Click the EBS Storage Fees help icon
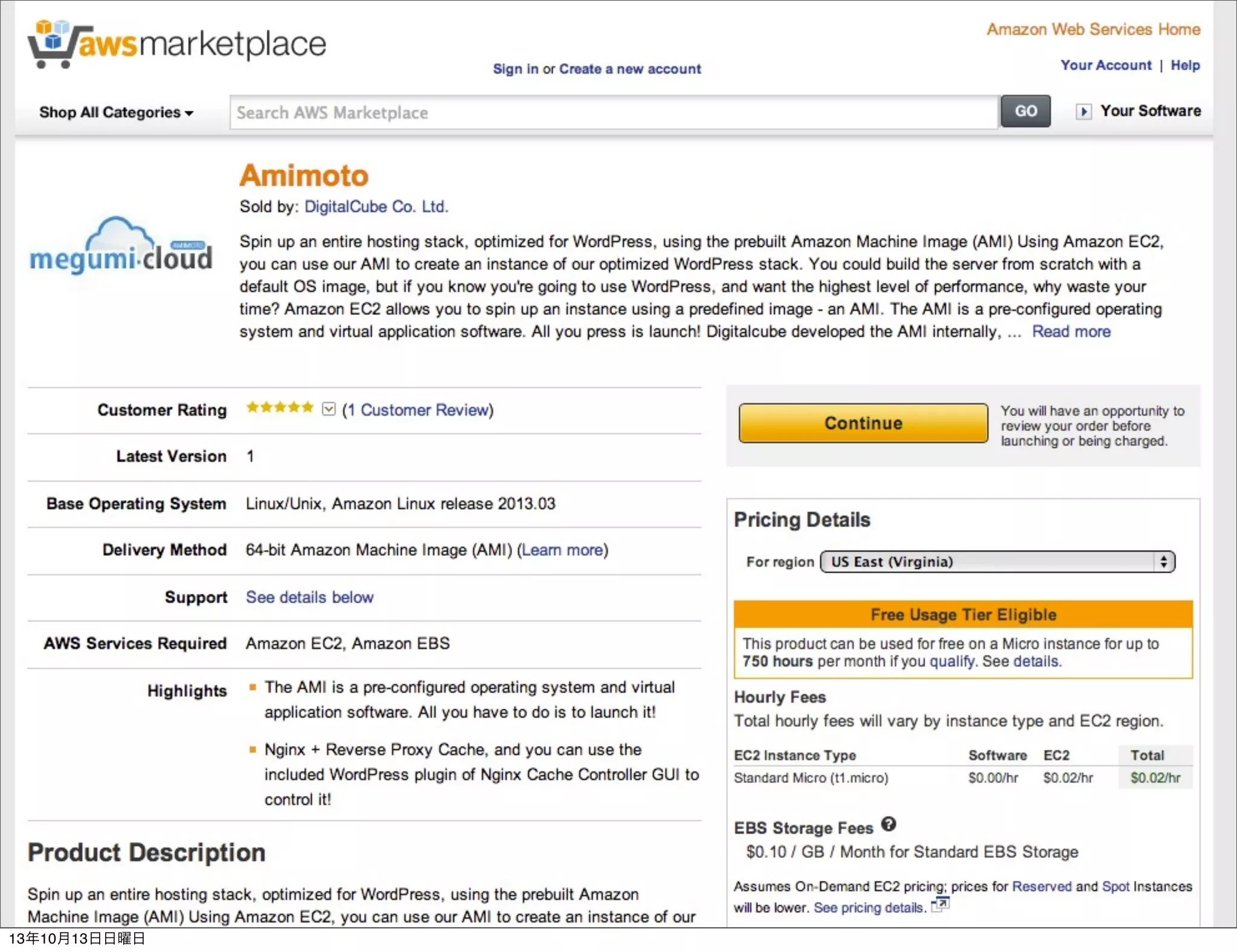 (888, 825)
